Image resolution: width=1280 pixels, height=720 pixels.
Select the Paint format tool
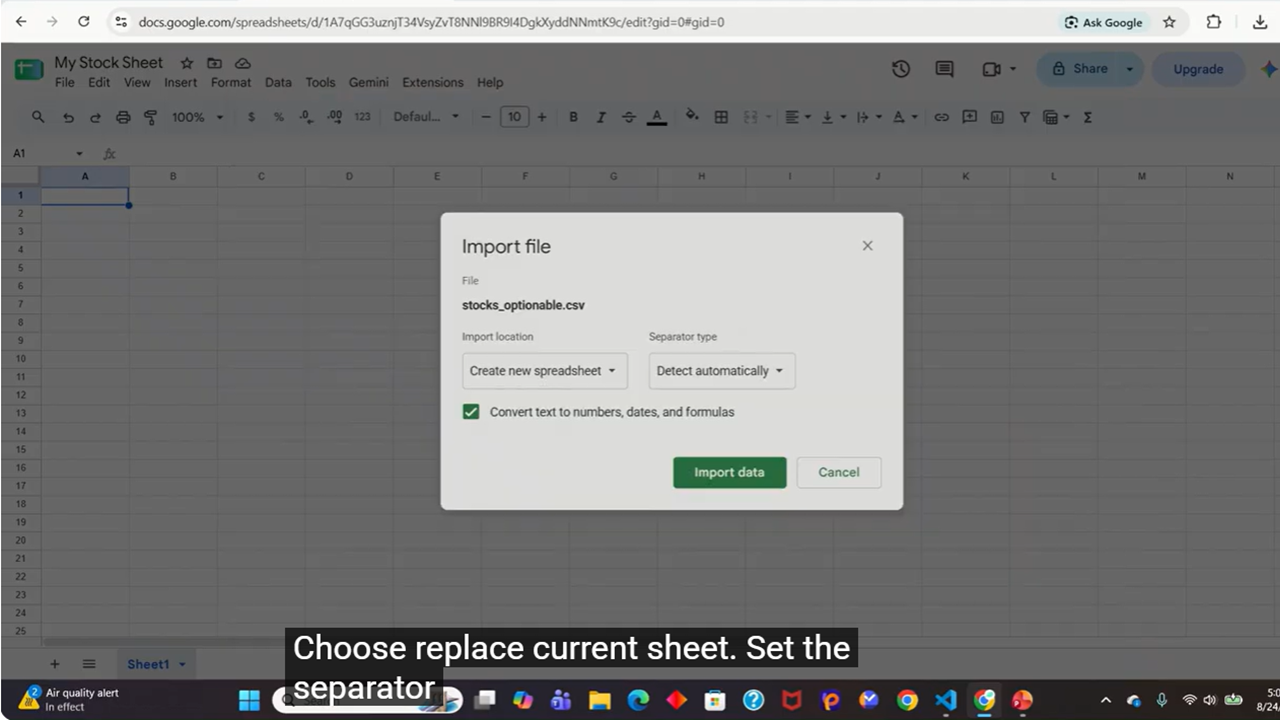click(x=151, y=117)
